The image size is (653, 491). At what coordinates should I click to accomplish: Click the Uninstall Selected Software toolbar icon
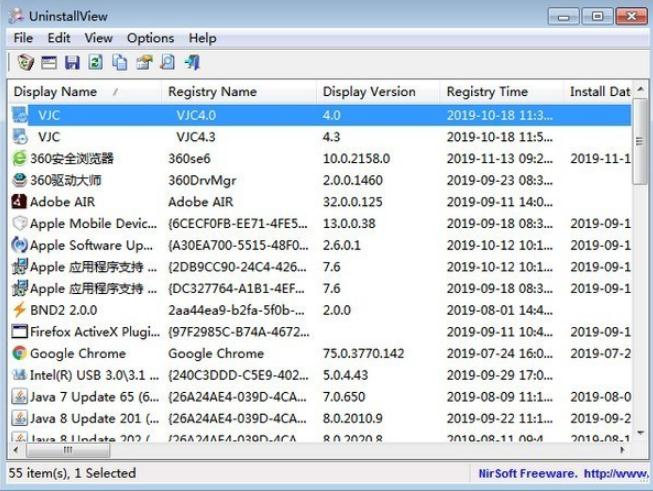[x=26, y=63]
